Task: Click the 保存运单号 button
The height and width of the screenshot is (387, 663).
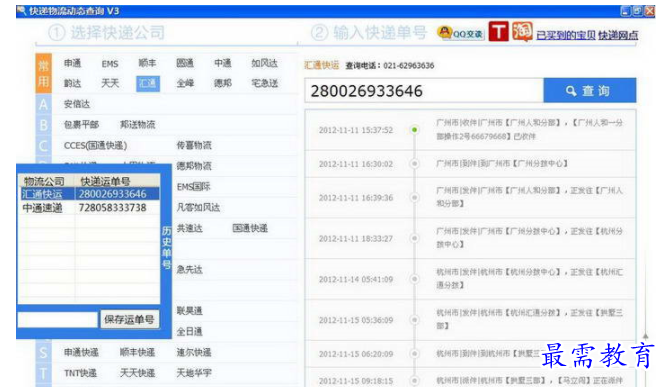Action: tap(129, 319)
